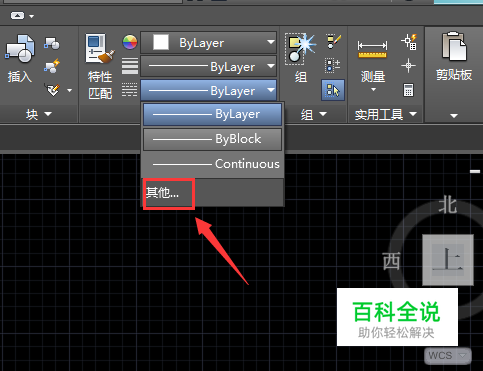Click the Match Properties (特性匹配) icon
The height and width of the screenshot is (371, 483).
click(x=100, y=49)
